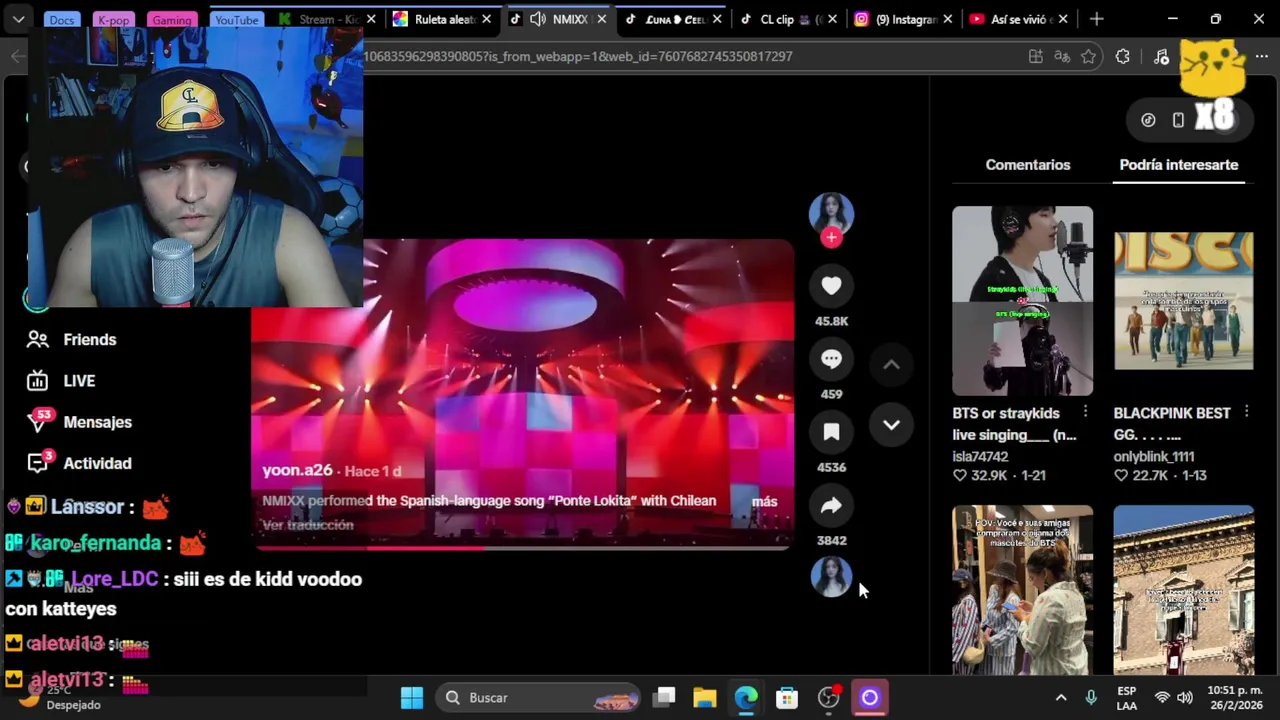Open the BTS or straykids live singing thumbnail

point(1022,301)
